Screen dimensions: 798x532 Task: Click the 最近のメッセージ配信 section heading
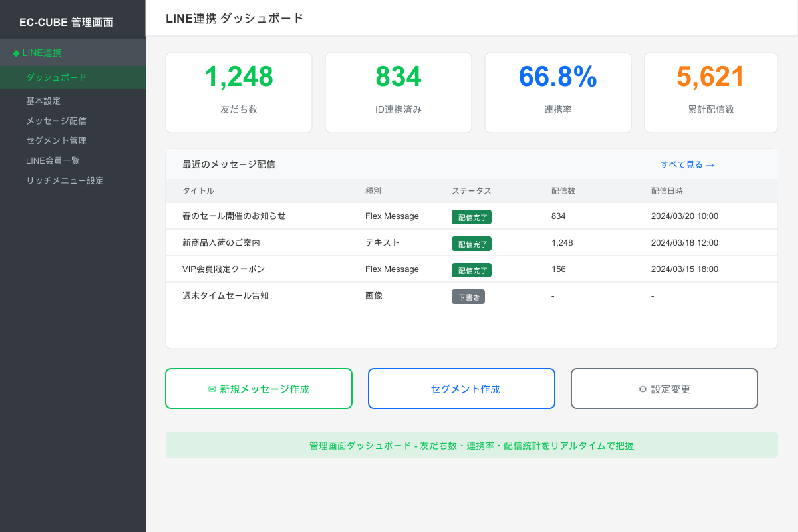tap(229, 164)
